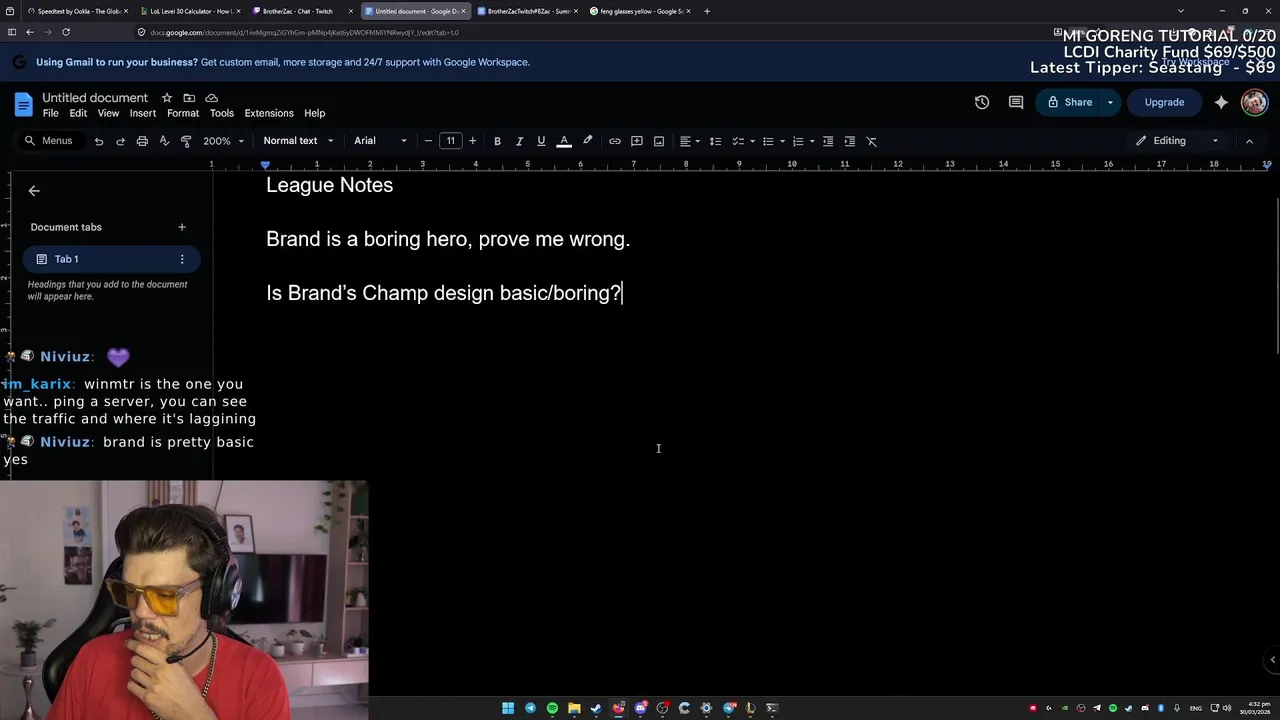
Task: Open the Edit menu
Action: coord(78,113)
